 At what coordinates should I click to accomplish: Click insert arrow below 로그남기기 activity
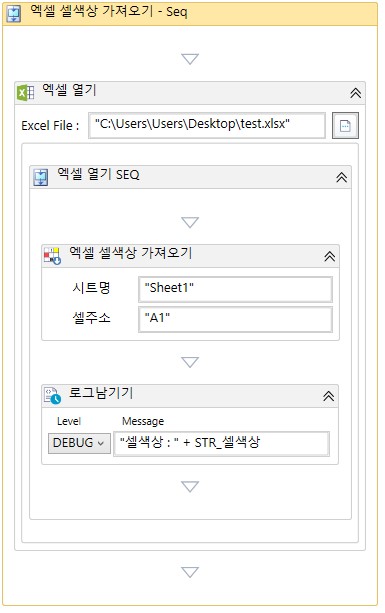[x=190, y=486]
